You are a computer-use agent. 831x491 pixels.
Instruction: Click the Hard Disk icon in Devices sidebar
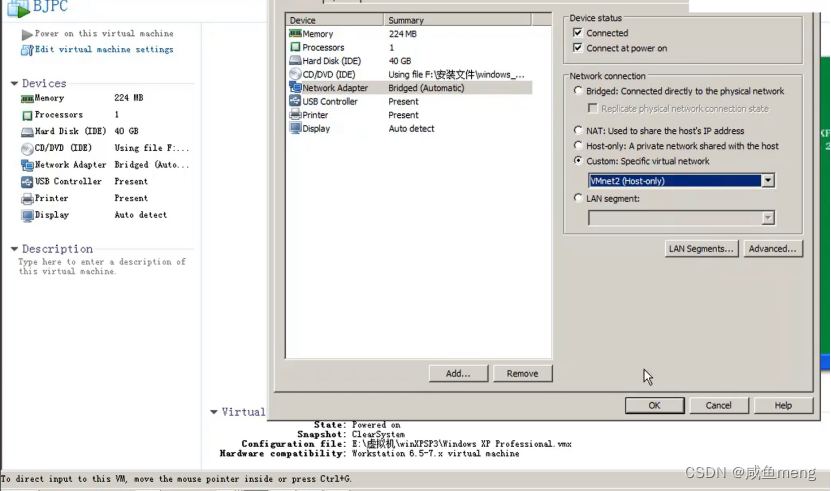[27, 132]
